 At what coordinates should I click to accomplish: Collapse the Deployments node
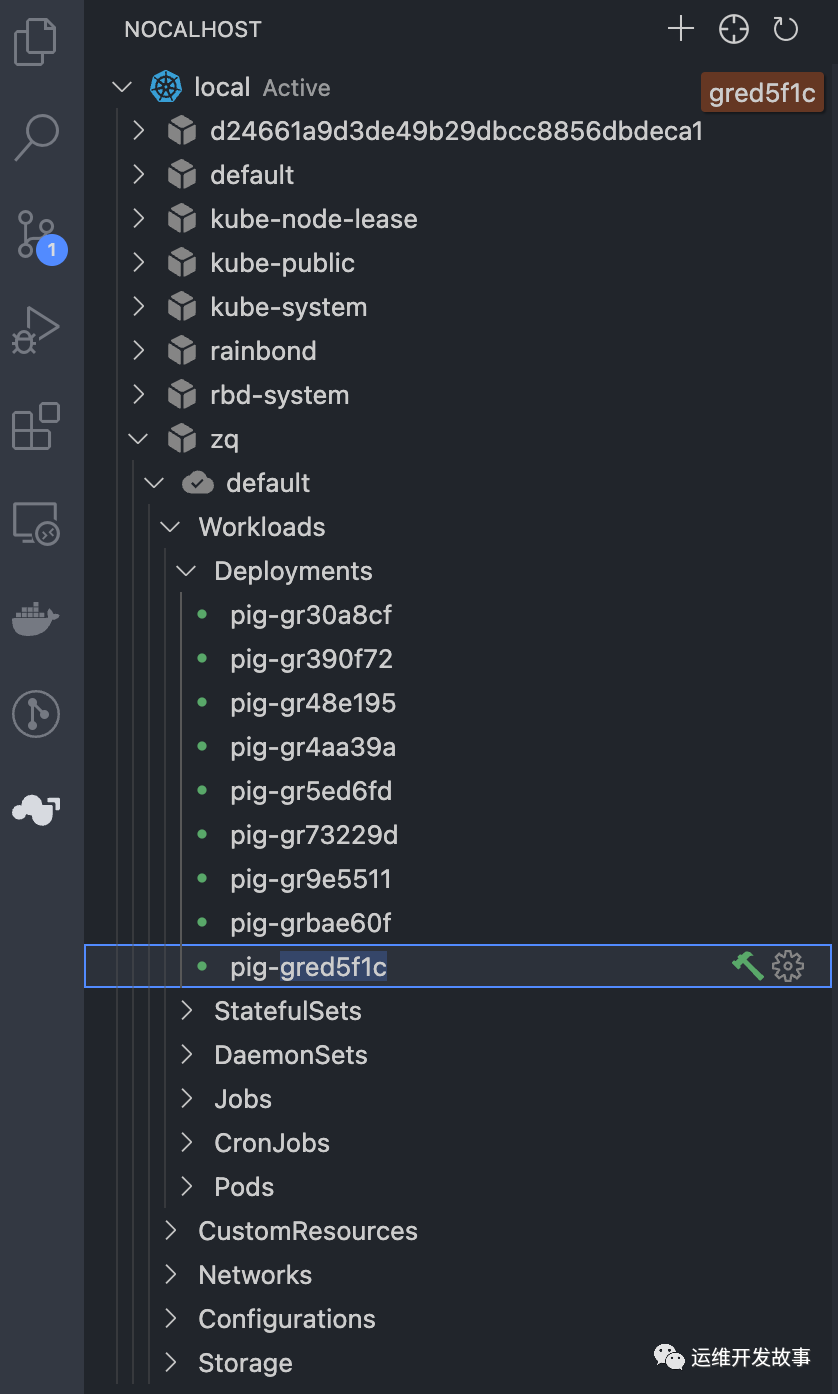187,571
